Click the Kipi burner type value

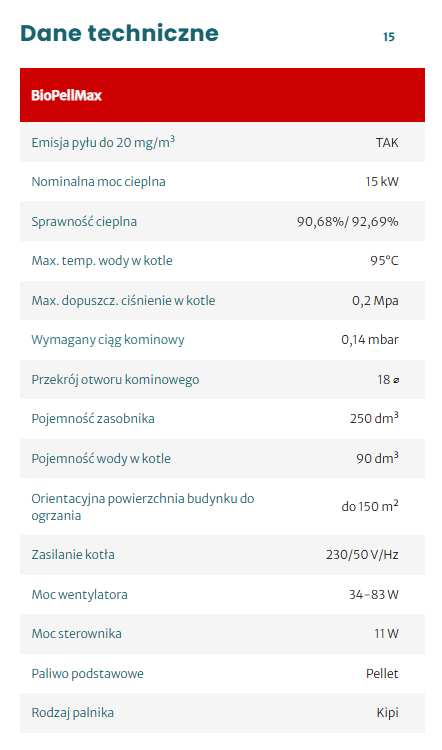pyautogui.click(x=387, y=713)
